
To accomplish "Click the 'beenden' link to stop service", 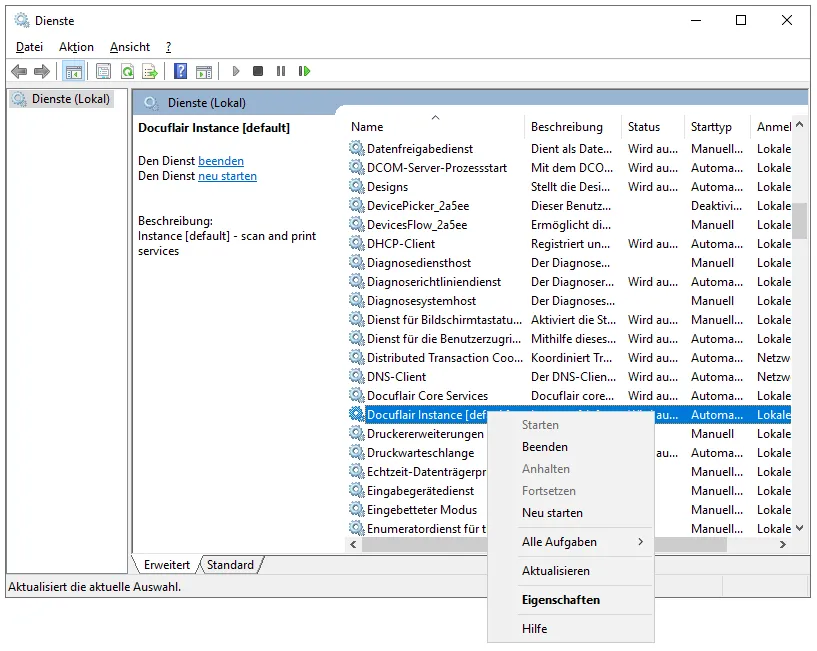I will click(x=221, y=161).
